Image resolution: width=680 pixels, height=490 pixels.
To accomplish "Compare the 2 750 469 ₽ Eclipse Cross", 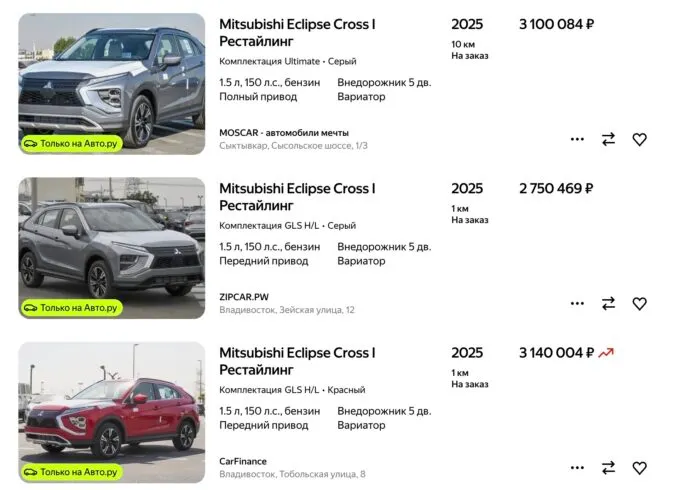I will click(608, 303).
